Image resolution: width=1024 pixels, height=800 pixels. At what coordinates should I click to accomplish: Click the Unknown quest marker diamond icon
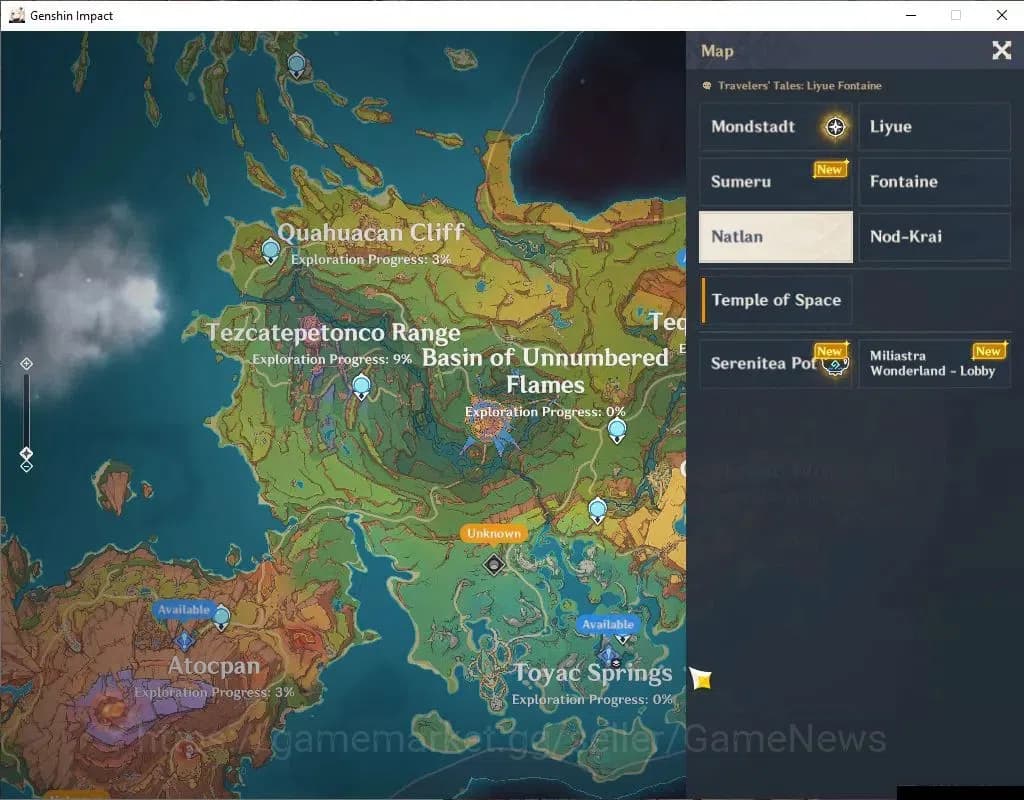[494, 564]
